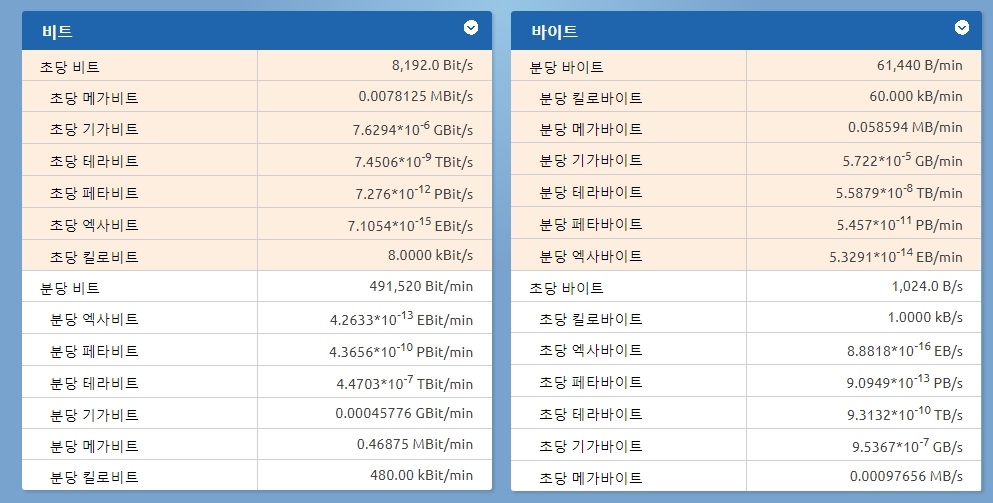The image size is (993, 503).
Task: Select the 초당 테라바이트 row label
Action: (591, 414)
